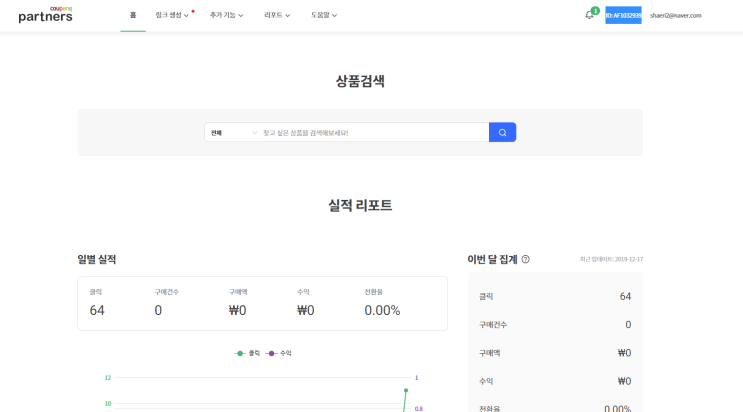
Task: Click the green chart data point
Action: point(406,390)
